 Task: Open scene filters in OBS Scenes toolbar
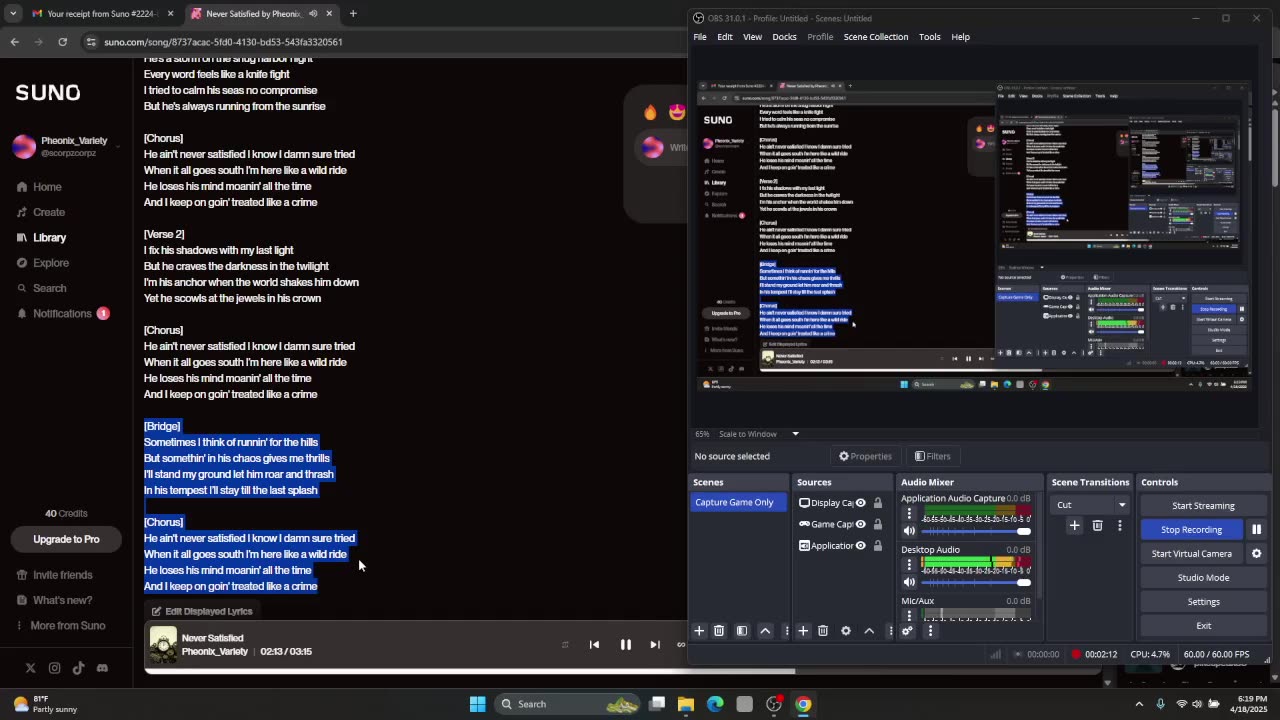click(x=742, y=631)
